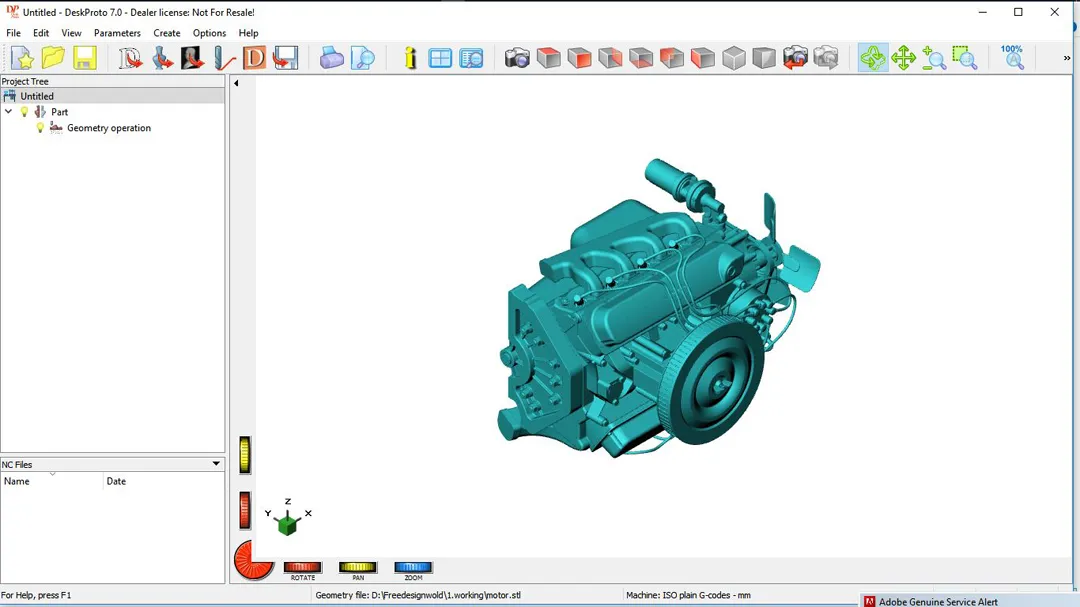
Task: Choose the dark gray cube view icon
Action: tap(764, 58)
